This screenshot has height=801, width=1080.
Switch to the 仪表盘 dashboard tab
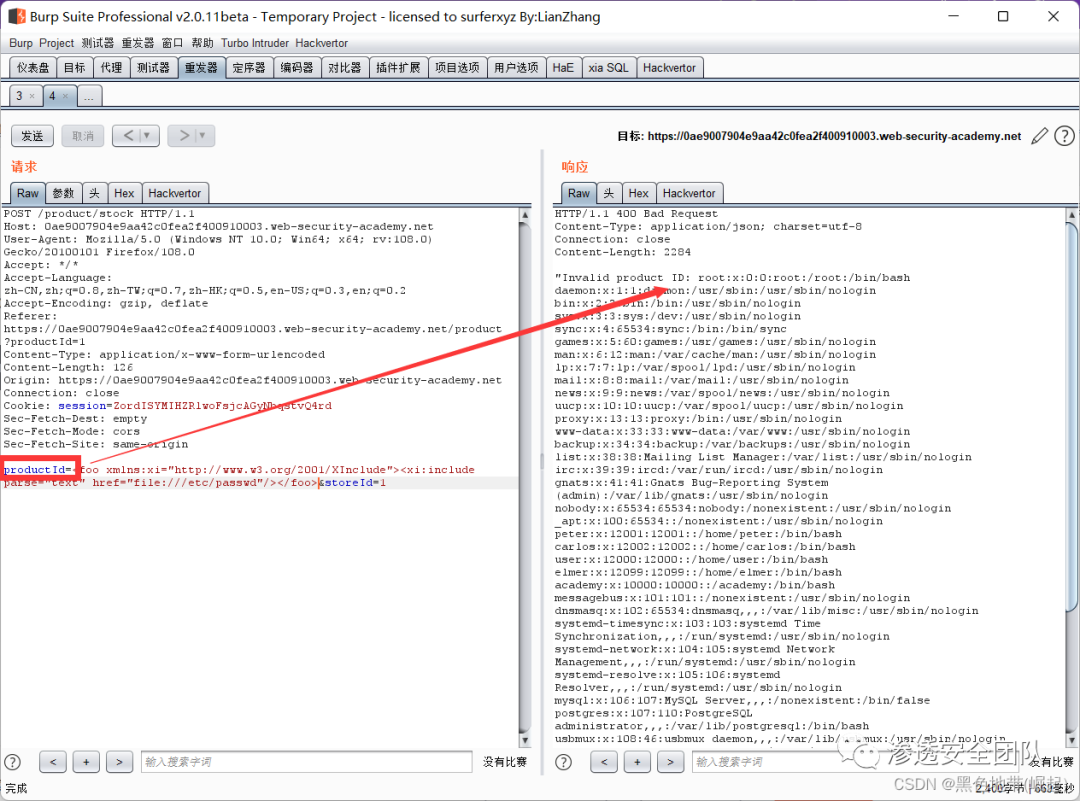pyautogui.click(x=33, y=67)
